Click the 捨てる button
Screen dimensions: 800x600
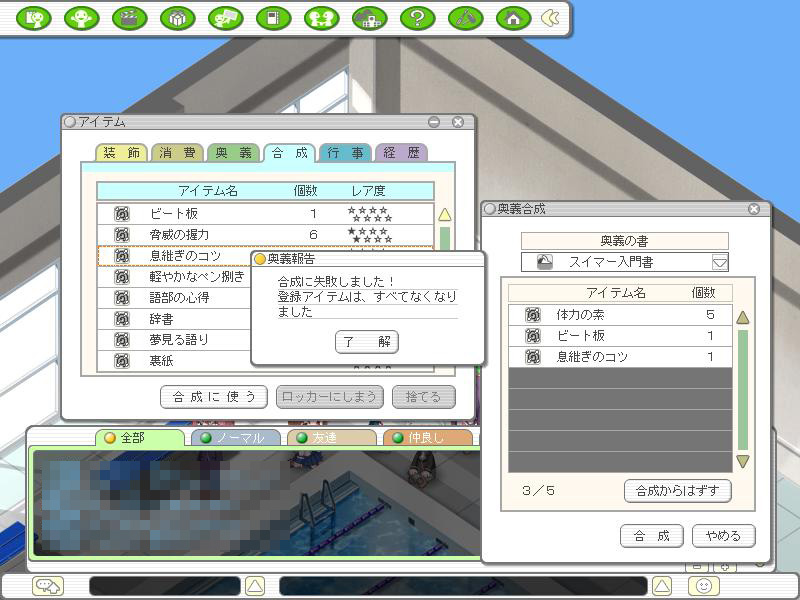[x=423, y=397]
